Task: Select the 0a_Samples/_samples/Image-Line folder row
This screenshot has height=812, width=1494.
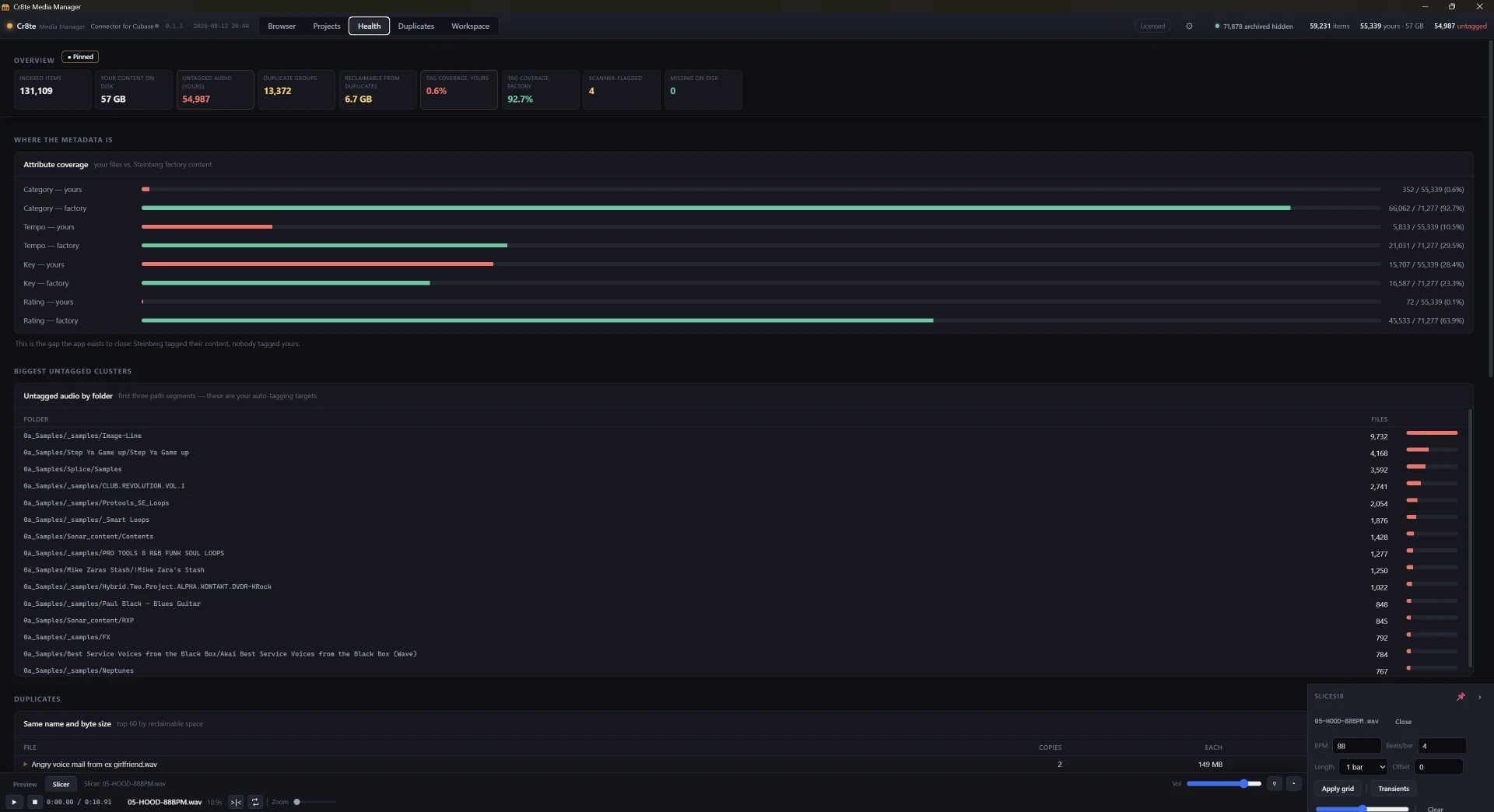Action: tap(741, 436)
